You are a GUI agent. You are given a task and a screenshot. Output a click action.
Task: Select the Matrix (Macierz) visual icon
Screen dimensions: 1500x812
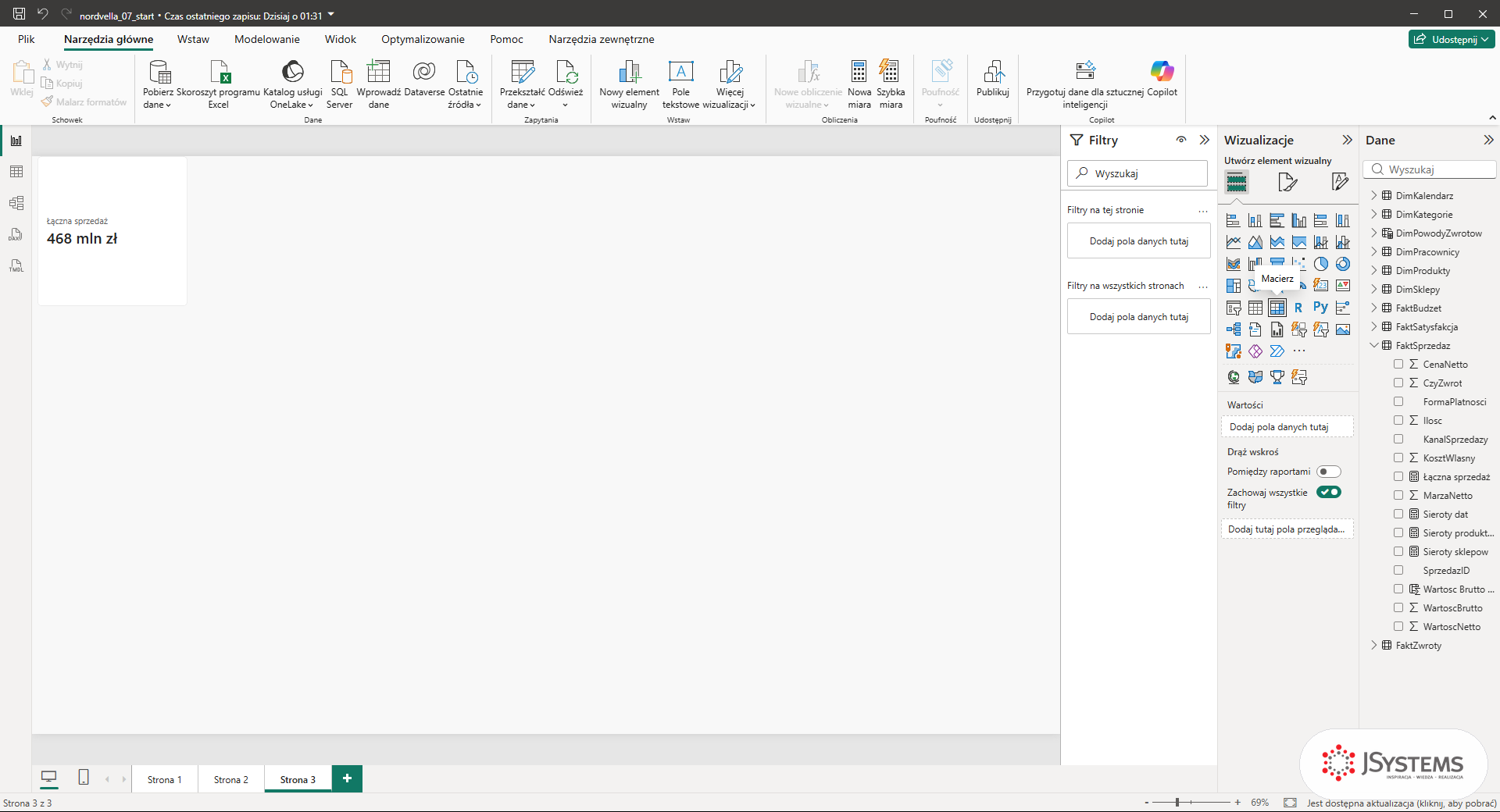[x=1277, y=308]
